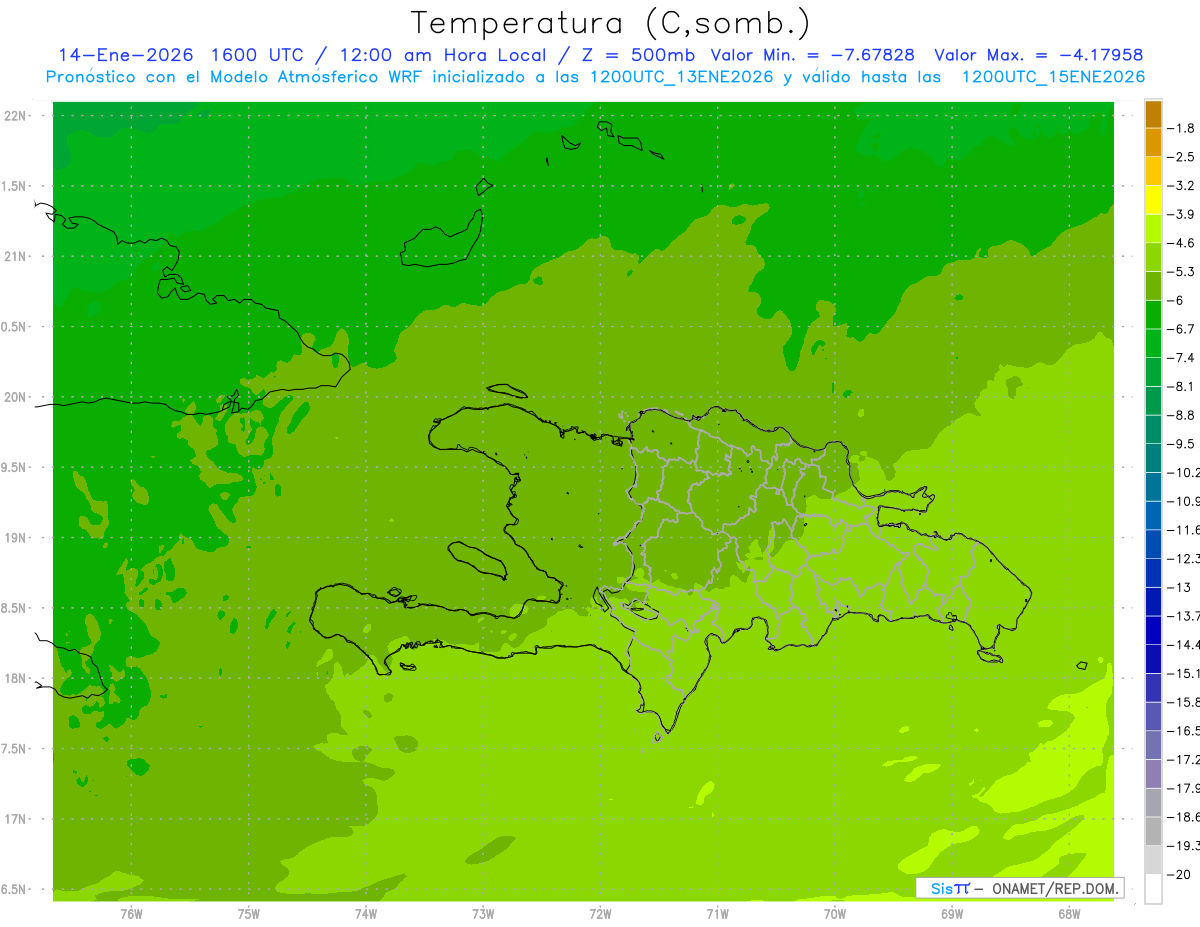1200x927 pixels.
Task: Click yellow swatch between -3.2 and -3.9
Action: [x=1153, y=200]
